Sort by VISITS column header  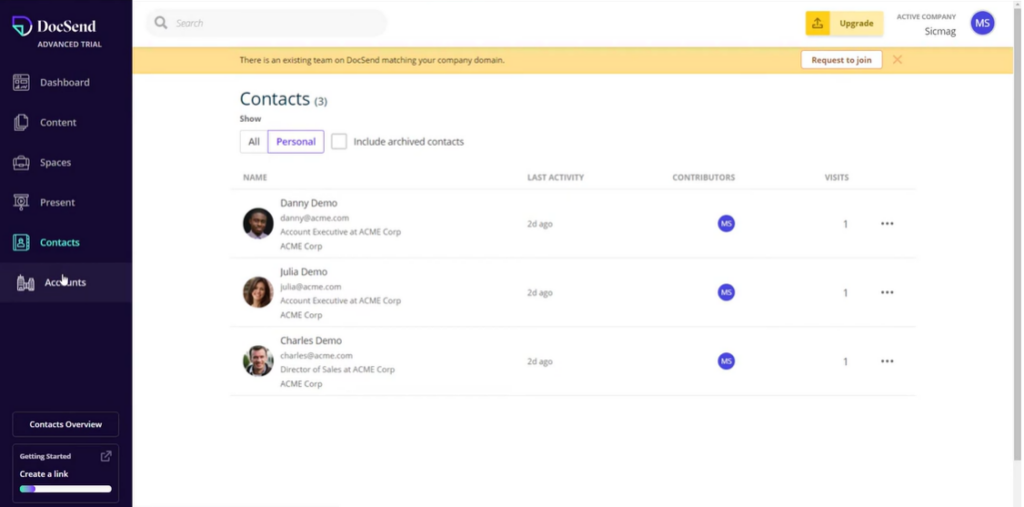pyautogui.click(x=837, y=177)
